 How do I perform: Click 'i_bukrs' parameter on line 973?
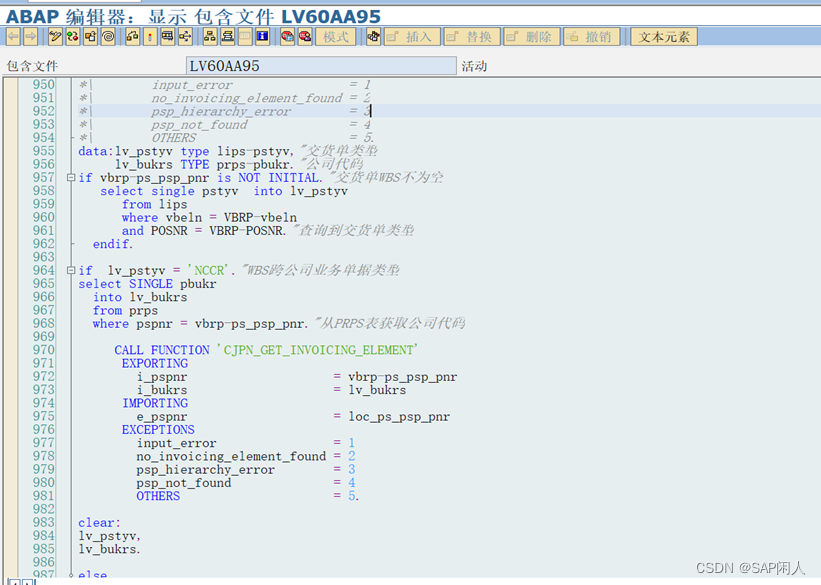click(x=162, y=390)
